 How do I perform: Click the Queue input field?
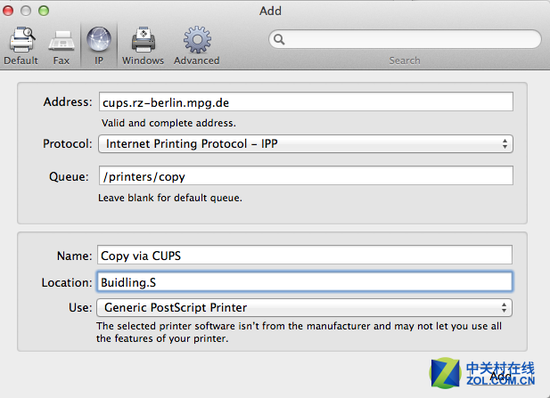click(306, 176)
